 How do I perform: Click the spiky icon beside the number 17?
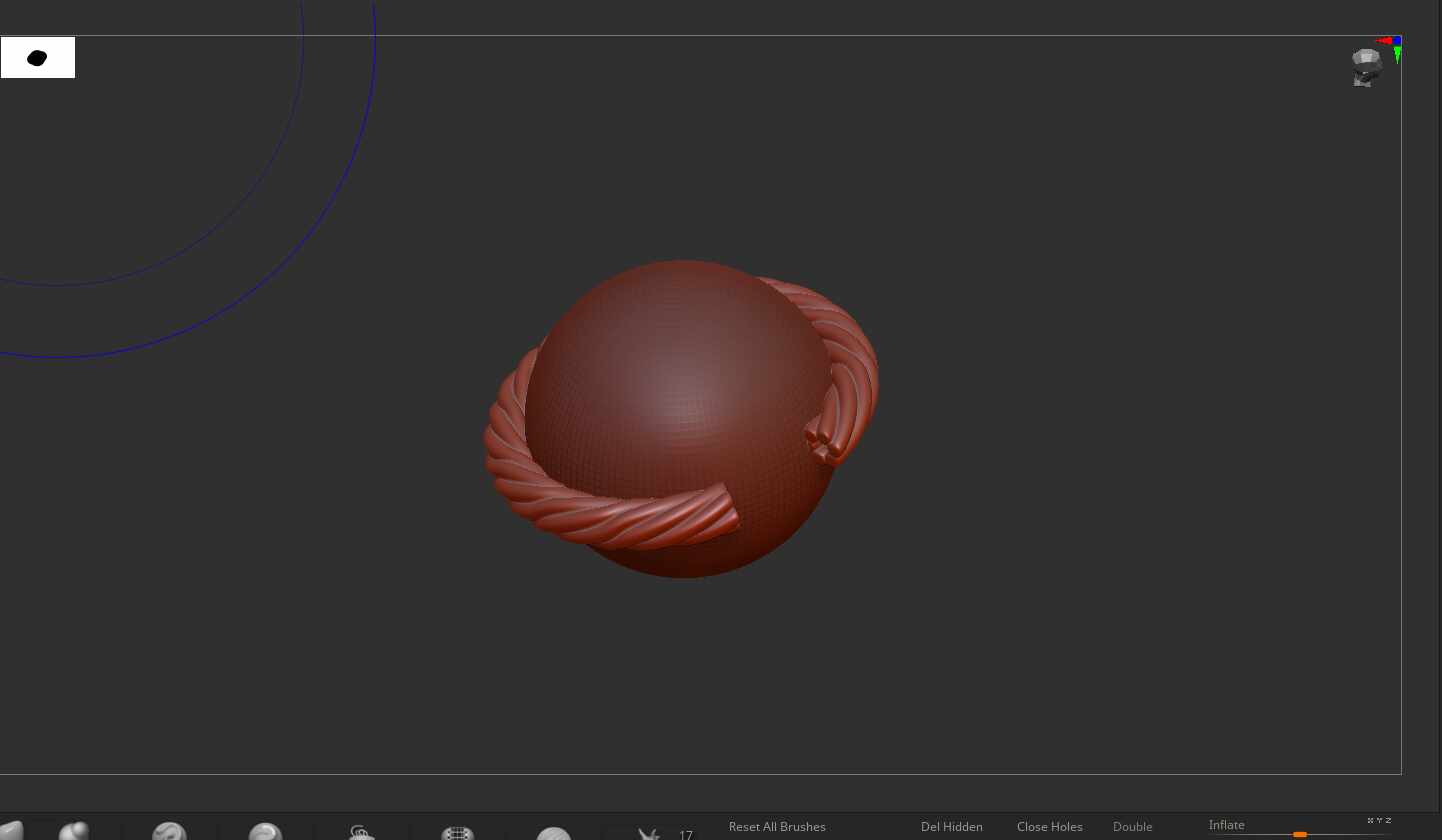[649, 834]
